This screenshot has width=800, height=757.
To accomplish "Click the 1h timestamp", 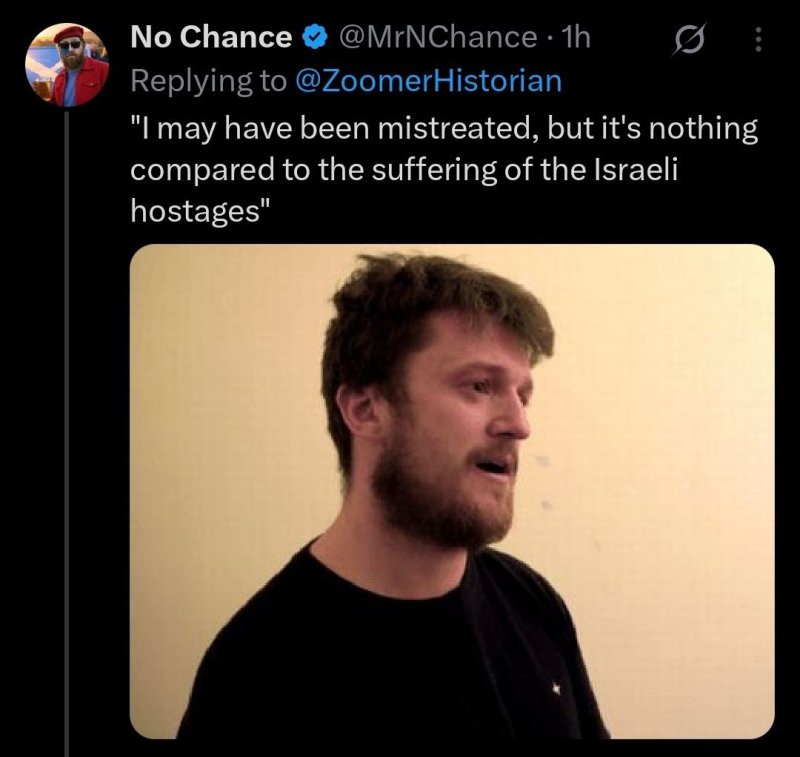I will point(577,39).
